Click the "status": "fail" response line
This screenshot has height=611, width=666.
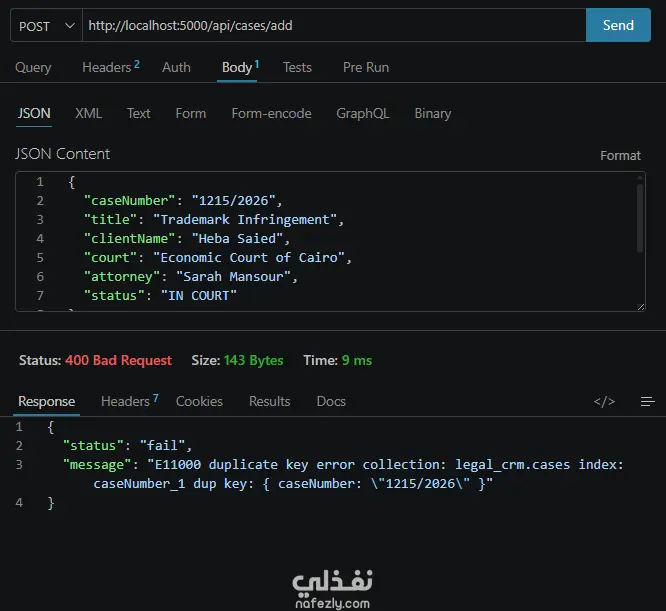(x=127, y=445)
